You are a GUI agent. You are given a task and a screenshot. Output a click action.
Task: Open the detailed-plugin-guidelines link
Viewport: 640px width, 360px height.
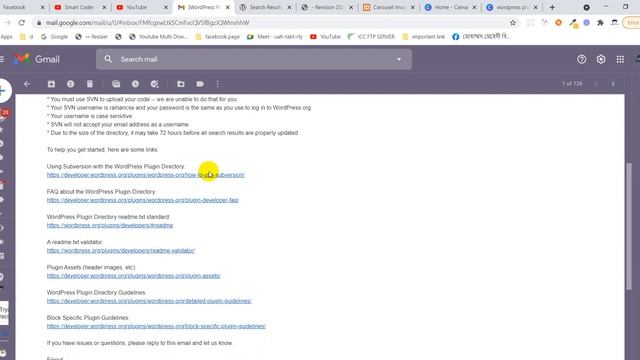[x=149, y=301]
